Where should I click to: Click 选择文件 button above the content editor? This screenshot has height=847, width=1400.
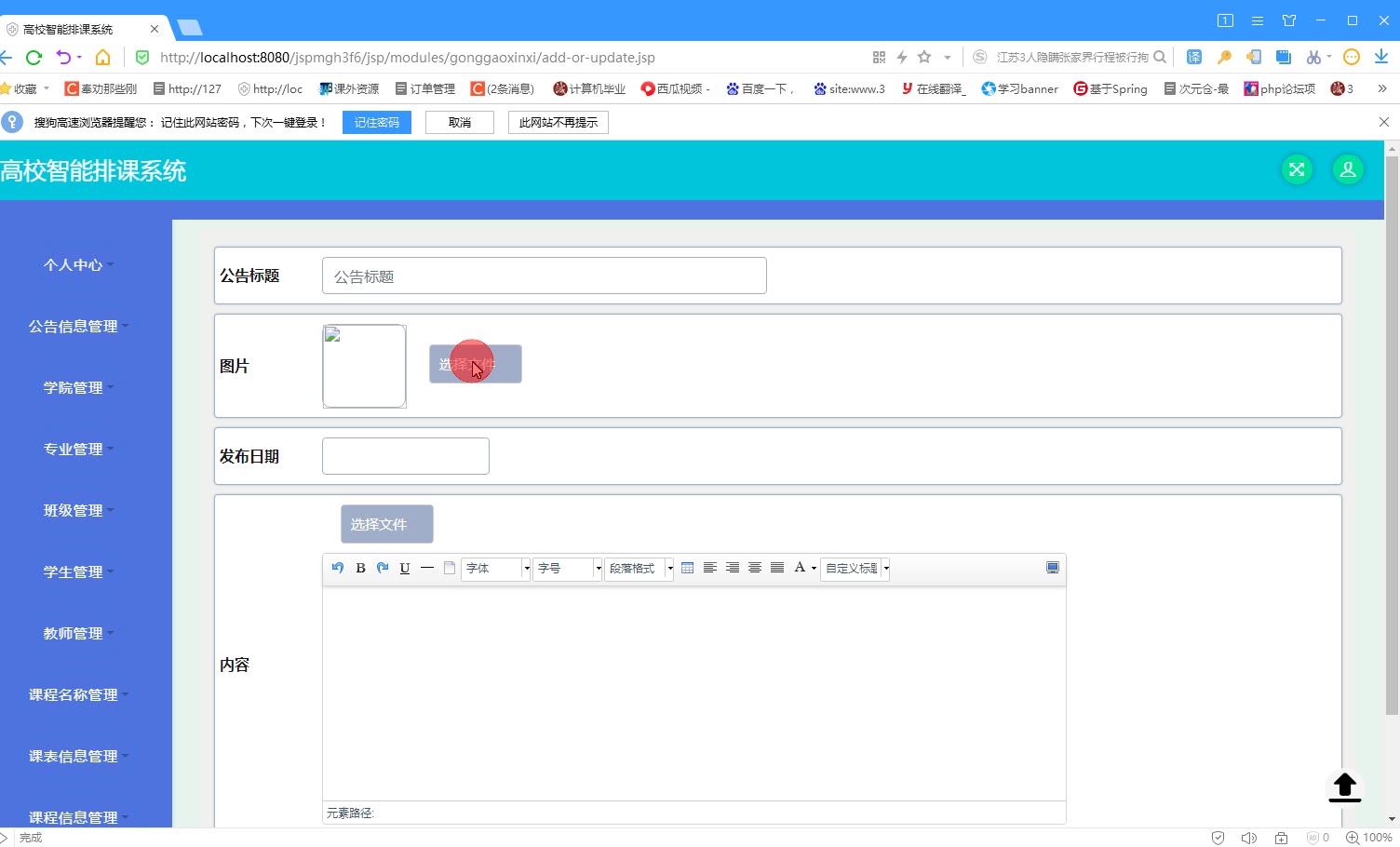point(387,524)
